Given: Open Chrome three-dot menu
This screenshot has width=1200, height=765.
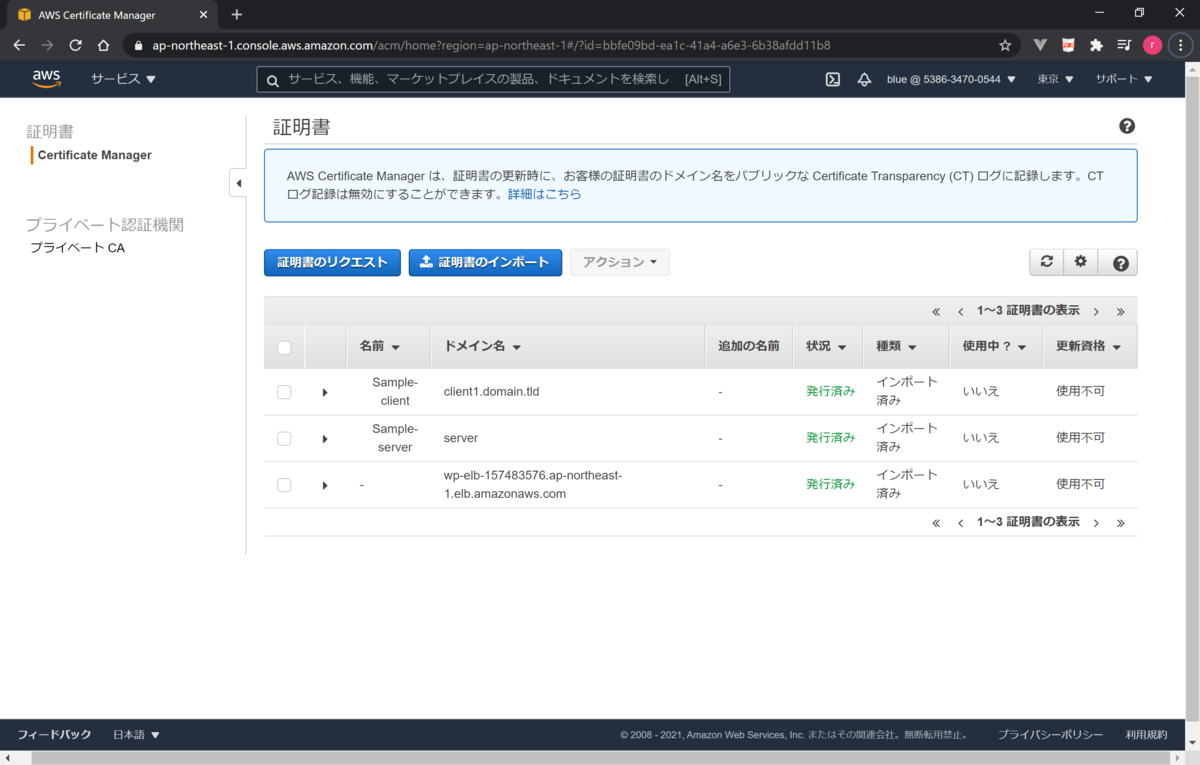Looking at the screenshot, I should pos(1181,45).
